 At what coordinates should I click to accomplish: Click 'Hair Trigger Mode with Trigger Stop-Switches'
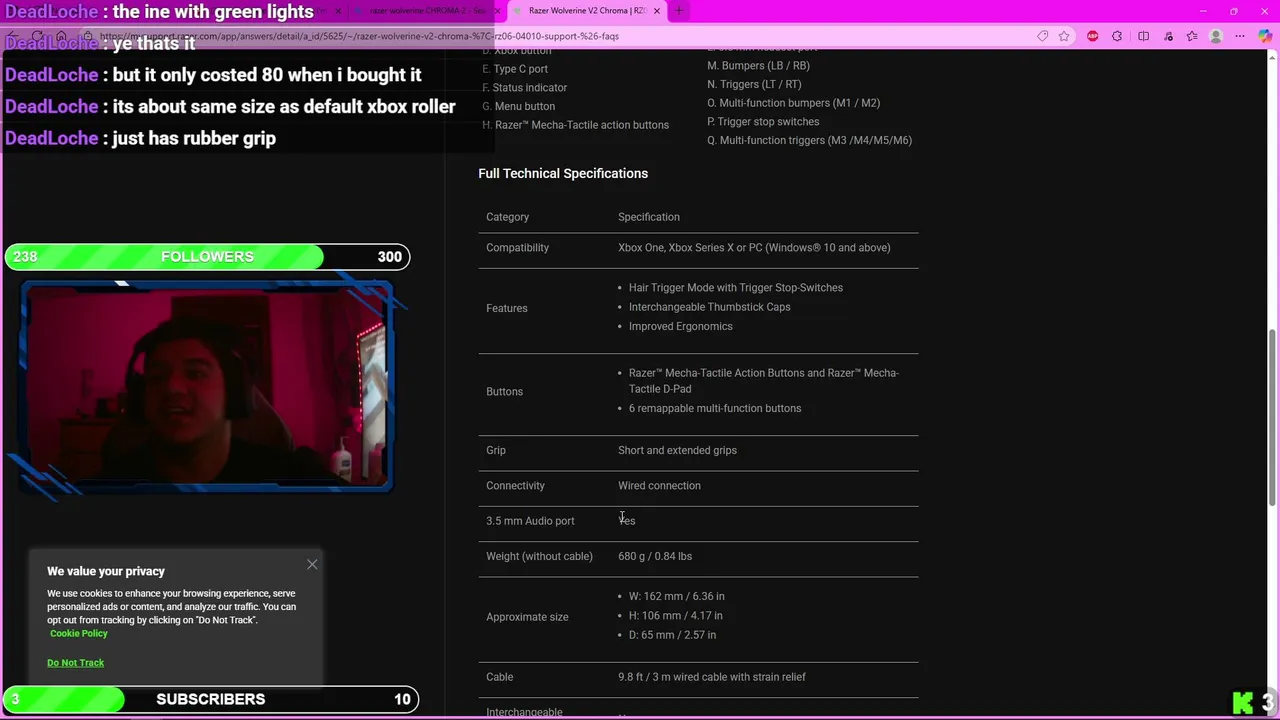click(736, 288)
